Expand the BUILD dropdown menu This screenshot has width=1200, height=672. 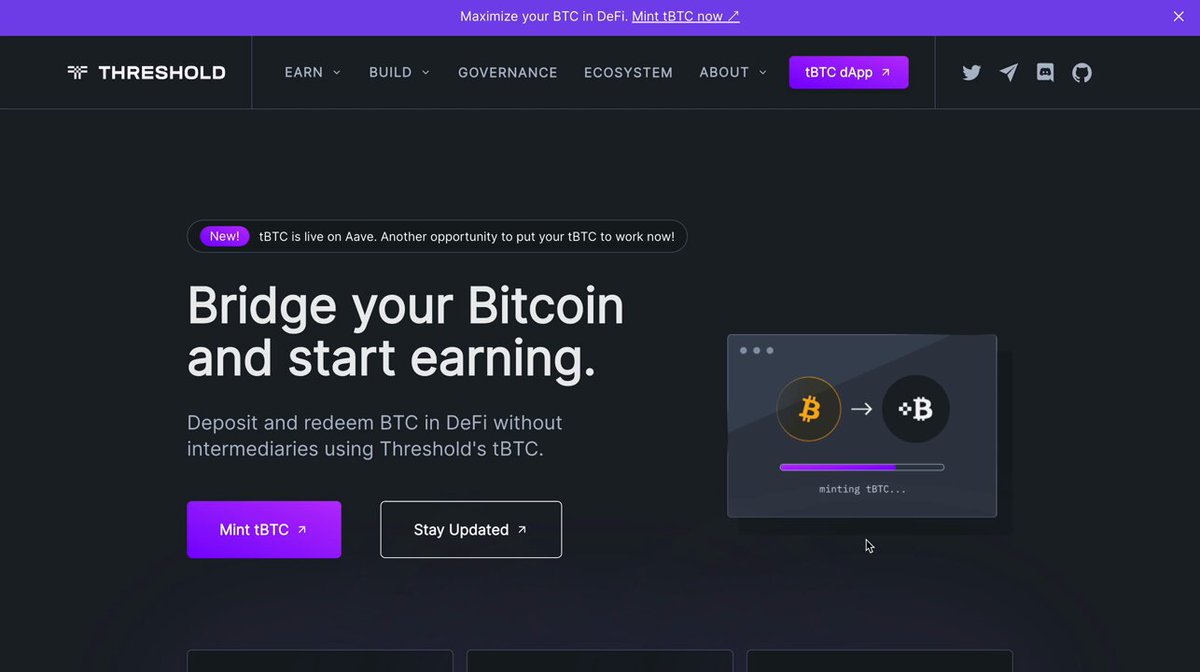click(x=400, y=73)
